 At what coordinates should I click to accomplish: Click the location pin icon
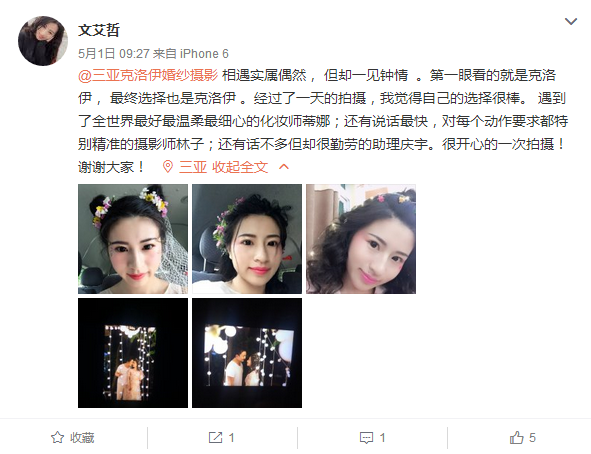168,167
